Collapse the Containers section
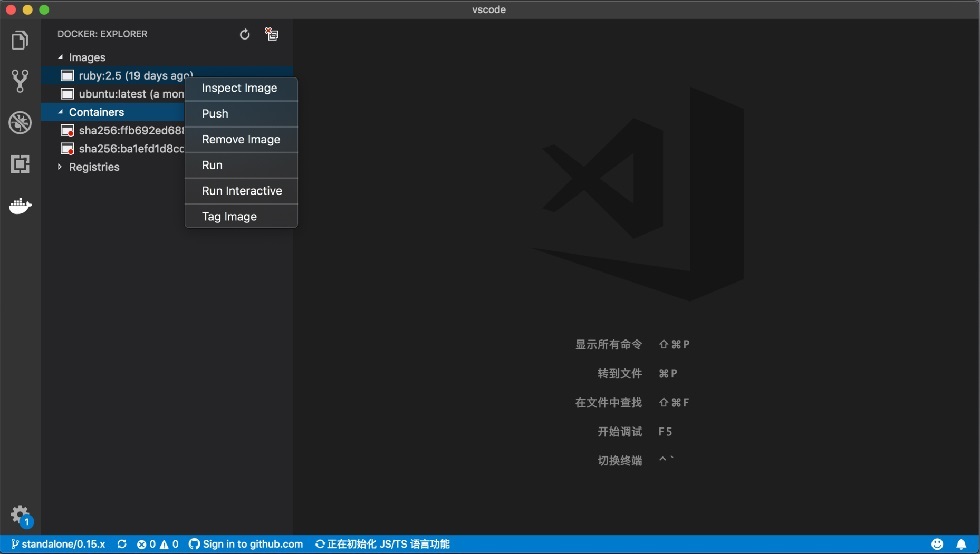The height and width of the screenshot is (554, 980). coord(61,112)
